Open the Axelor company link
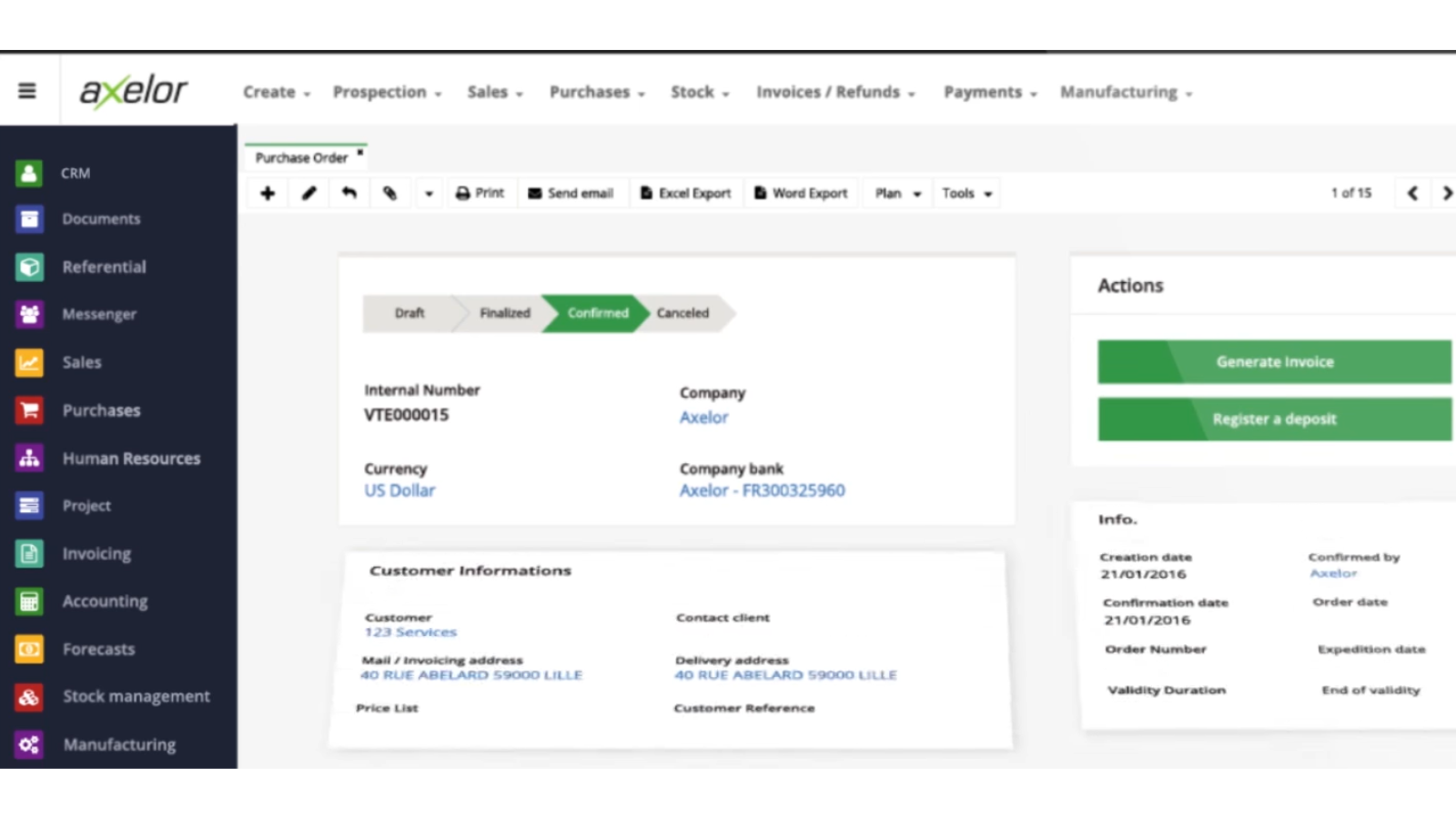The height and width of the screenshot is (819, 1456). (703, 418)
